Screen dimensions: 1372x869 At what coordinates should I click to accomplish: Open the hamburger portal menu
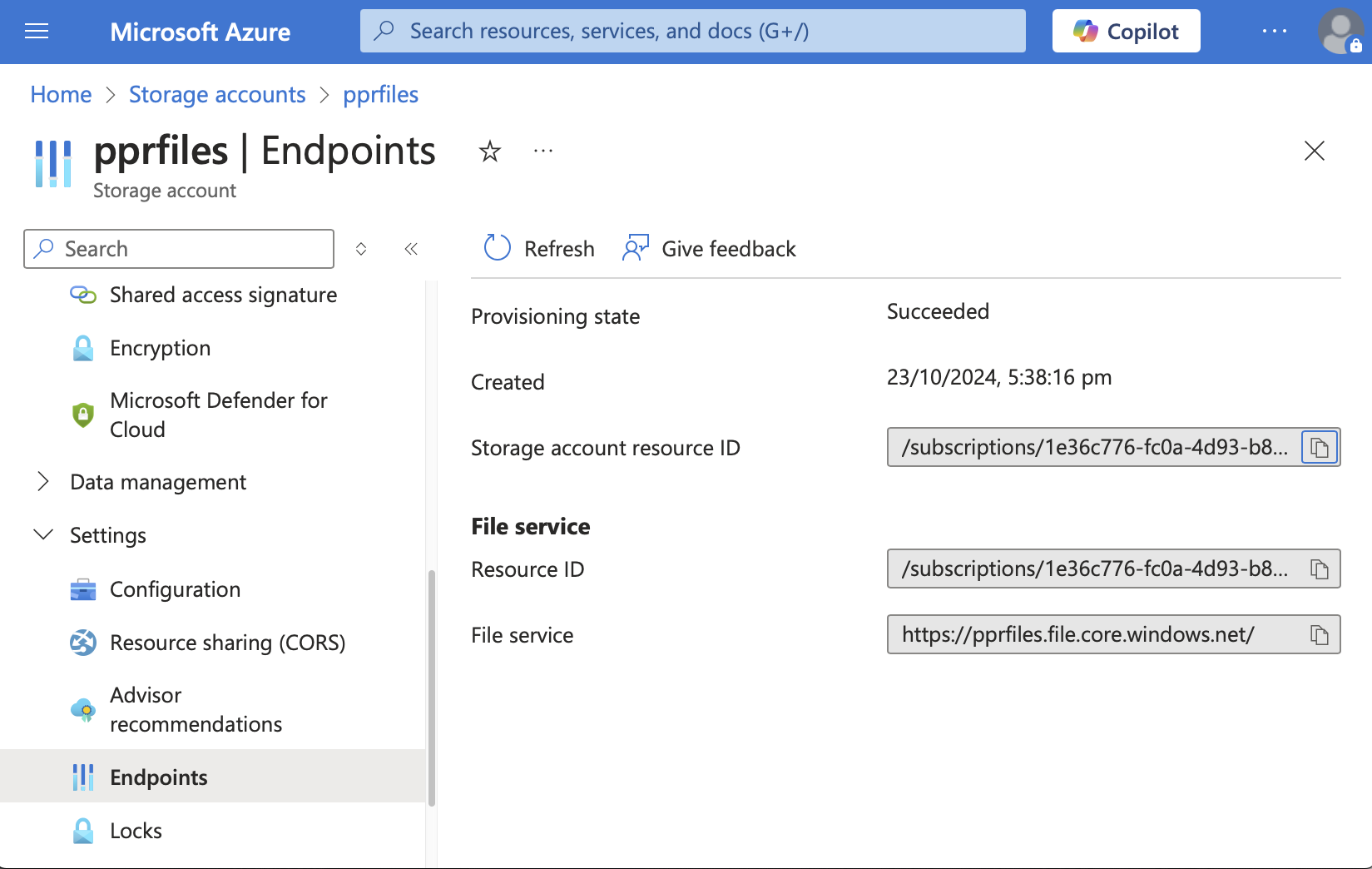pos(37,32)
